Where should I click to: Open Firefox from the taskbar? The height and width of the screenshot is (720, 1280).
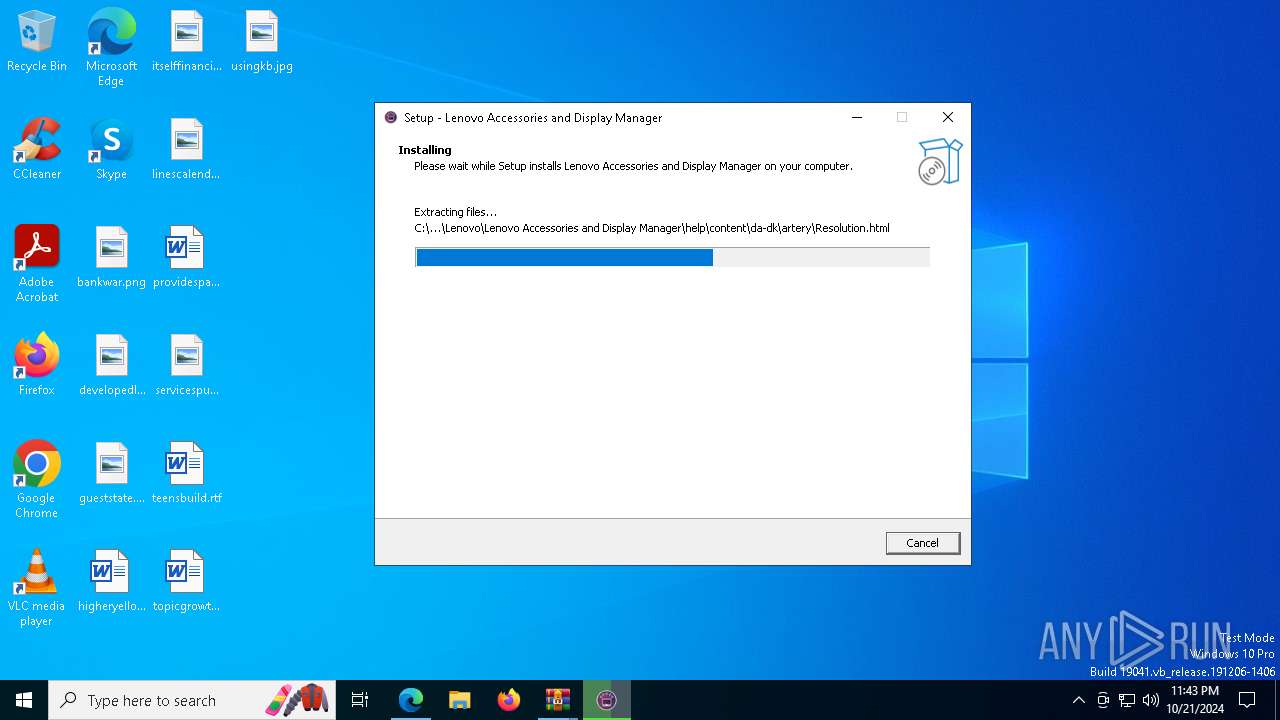click(x=509, y=700)
